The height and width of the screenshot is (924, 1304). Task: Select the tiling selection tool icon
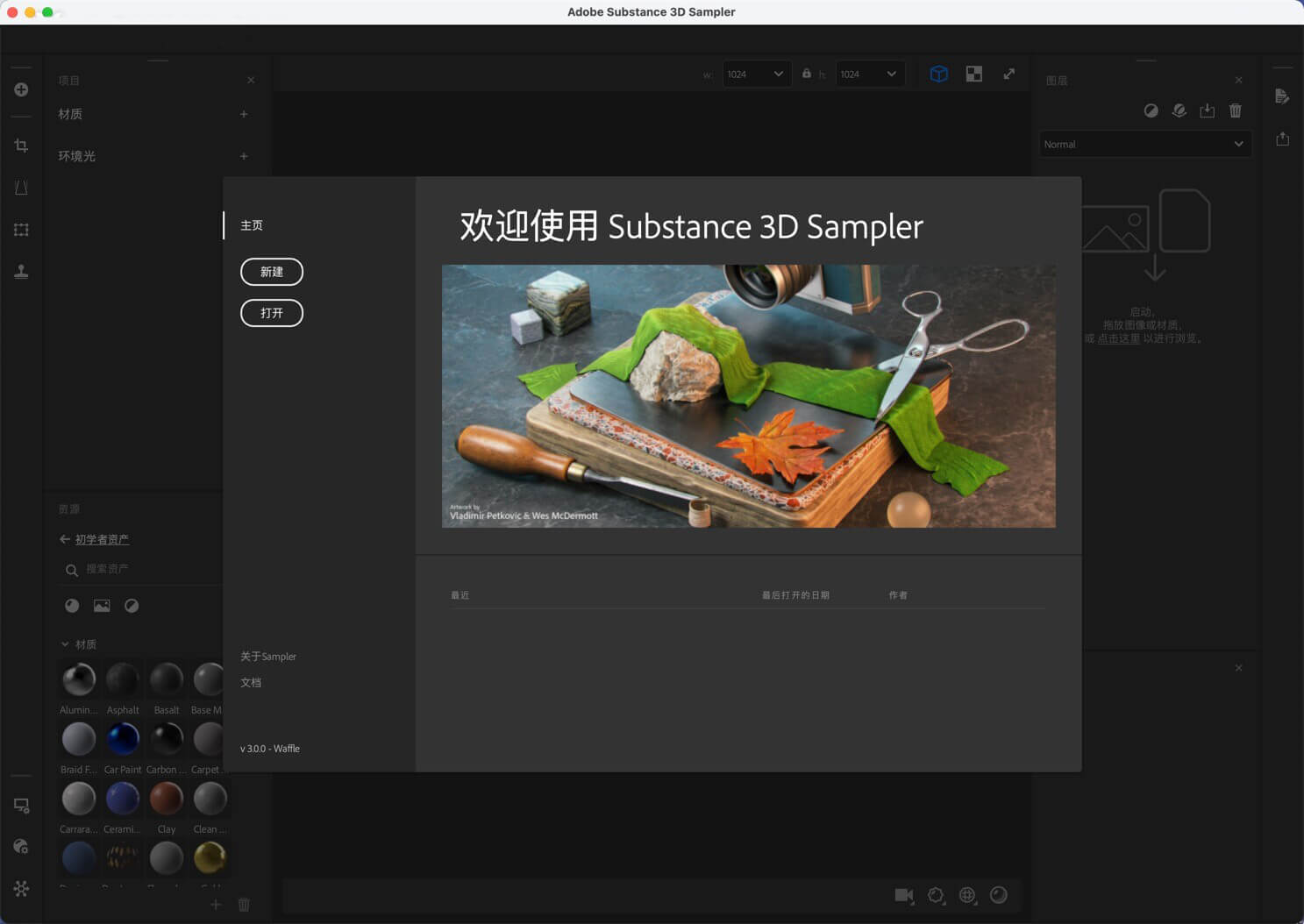click(x=21, y=230)
